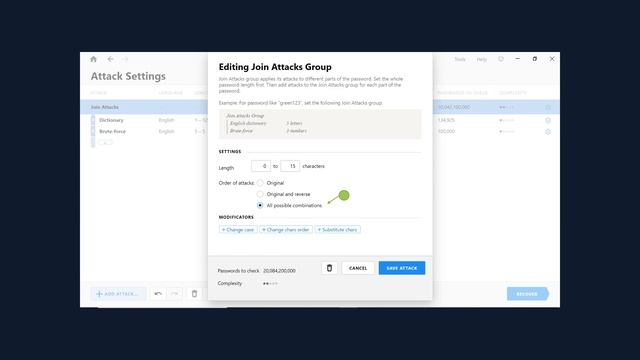Add the Change case modificator
The width and height of the screenshot is (640, 360).
click(238, 230)
